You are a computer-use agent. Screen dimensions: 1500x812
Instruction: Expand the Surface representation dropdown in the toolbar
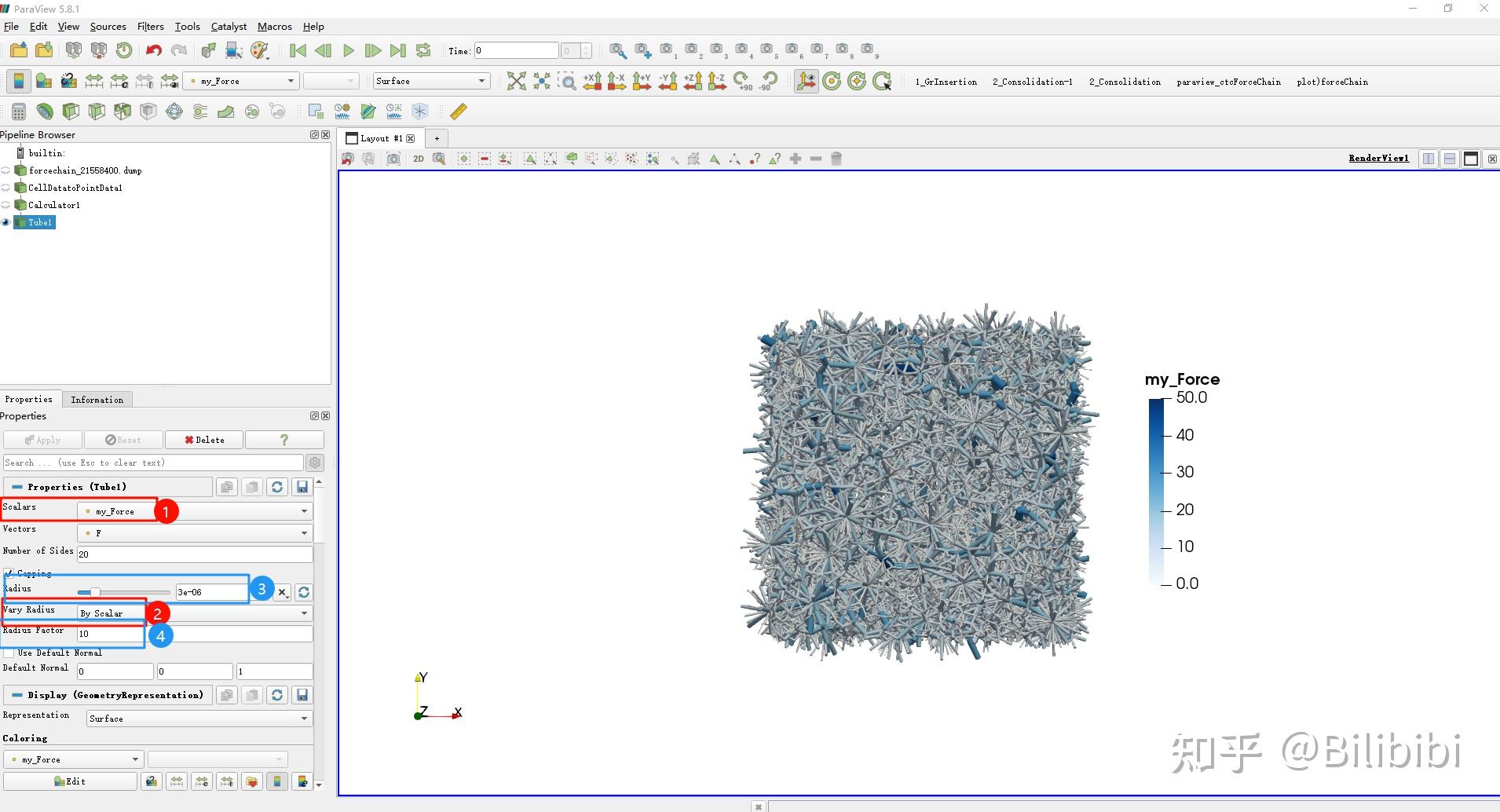coord(431,82)
